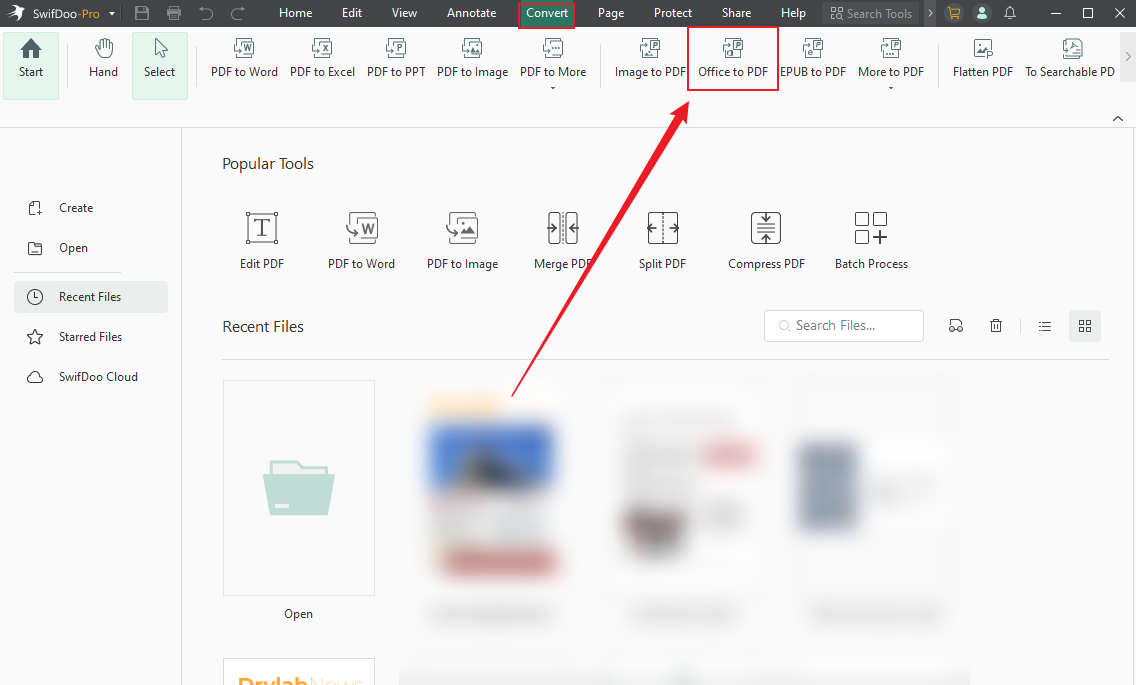Viewport: 1136px width, 685px height.
Task: Open the Compress PDF tool
Action: [x=766, y=238]
